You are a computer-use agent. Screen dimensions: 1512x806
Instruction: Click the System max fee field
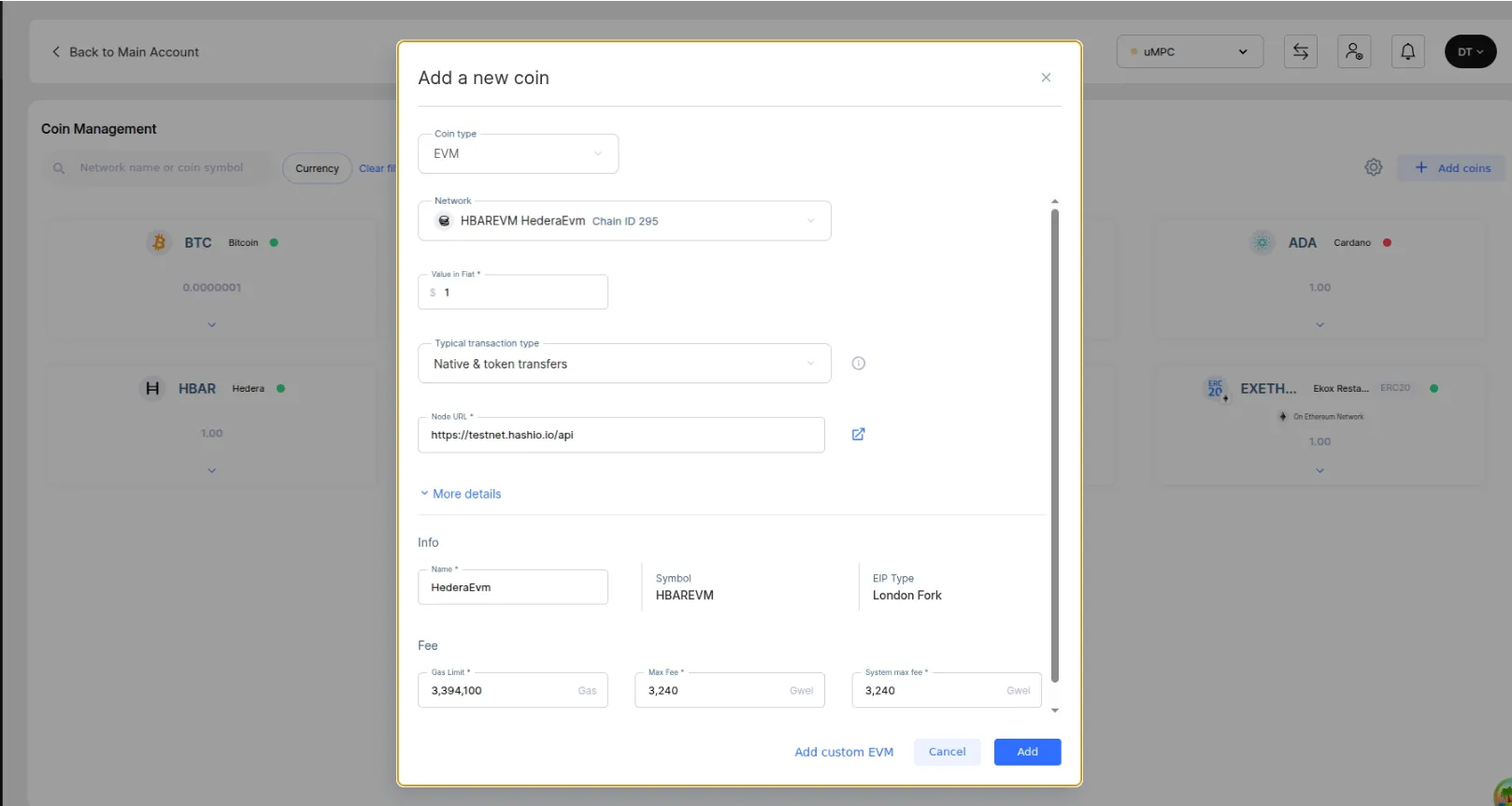coord(947,690)
